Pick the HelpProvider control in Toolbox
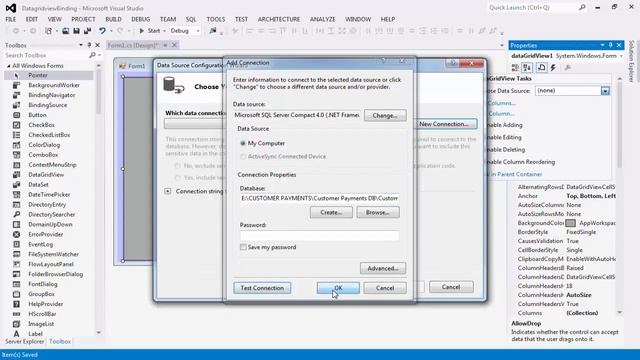The image size is (640, 360). point(46,304)
